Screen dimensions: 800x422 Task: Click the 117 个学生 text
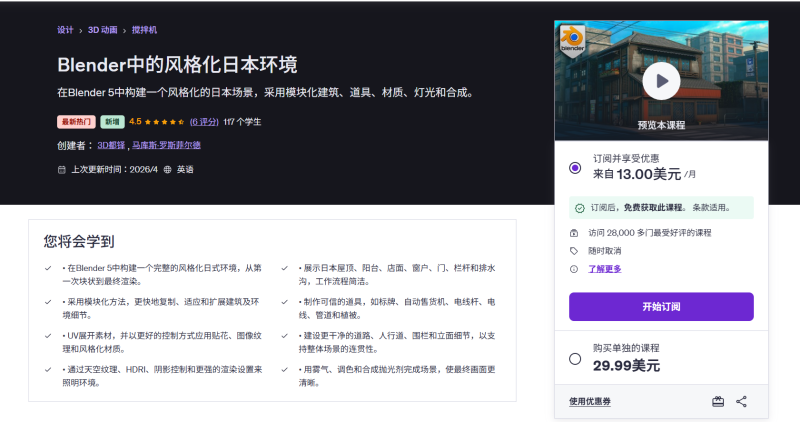[242, 122]
